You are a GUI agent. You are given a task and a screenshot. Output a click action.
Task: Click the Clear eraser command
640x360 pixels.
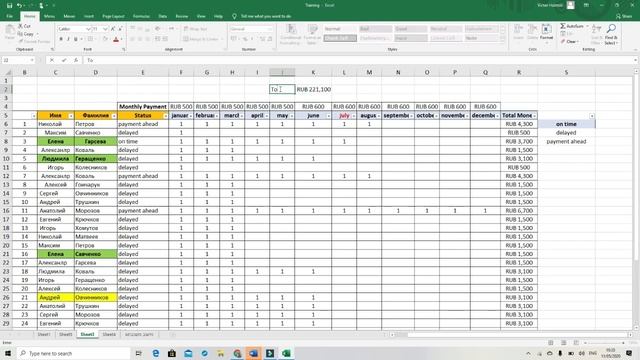(569, 42)
